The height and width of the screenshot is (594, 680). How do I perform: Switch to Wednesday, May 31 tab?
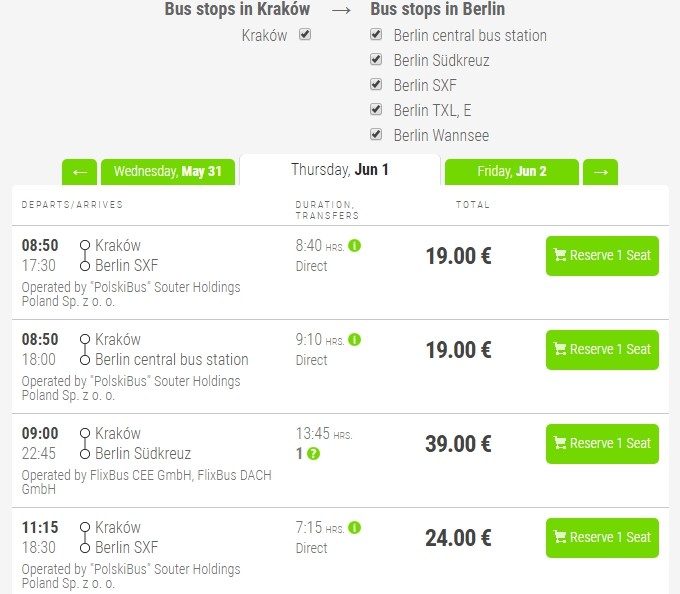[168, 172]
